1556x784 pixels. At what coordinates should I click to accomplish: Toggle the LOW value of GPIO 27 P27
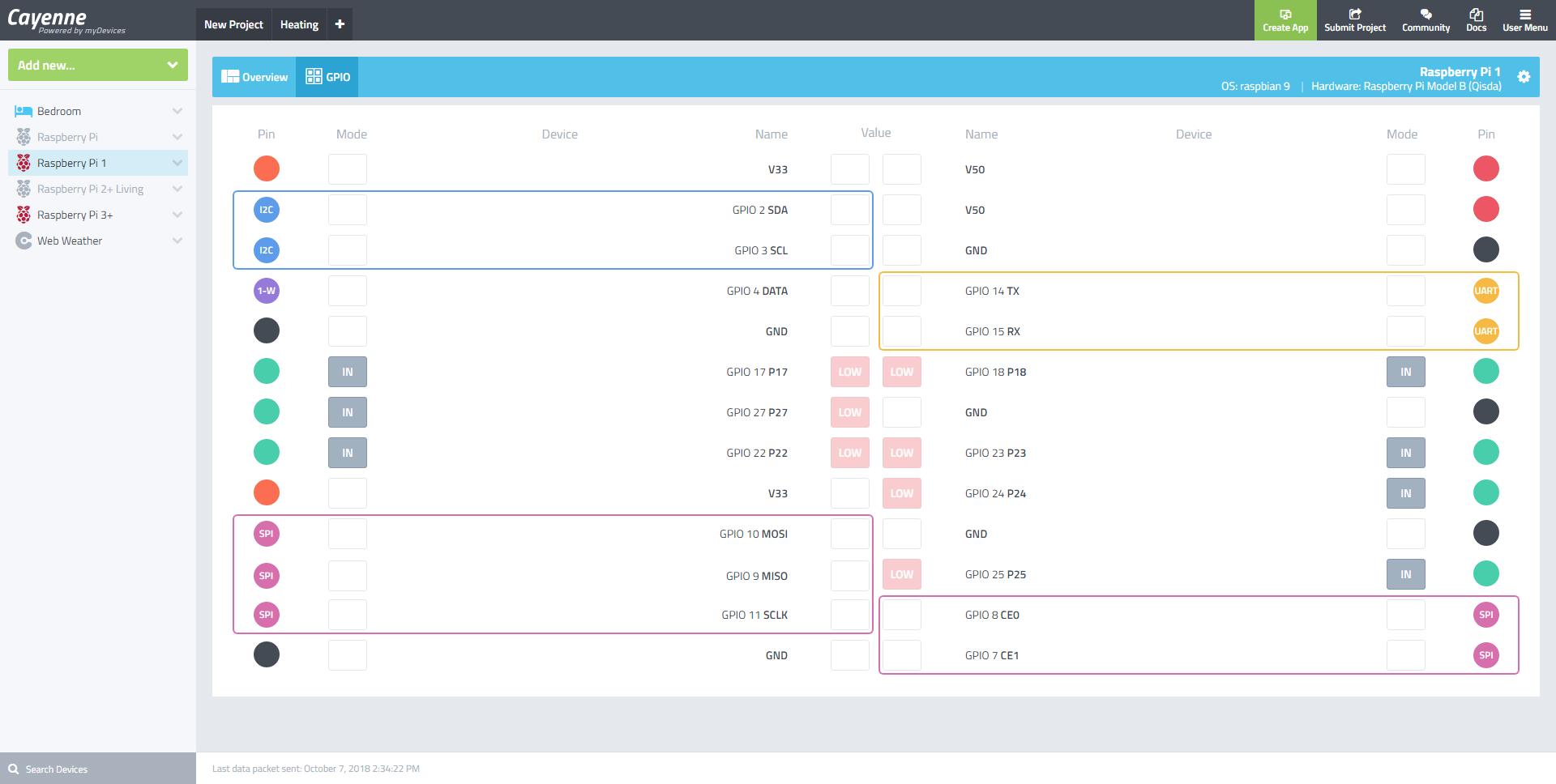(850, 412)
